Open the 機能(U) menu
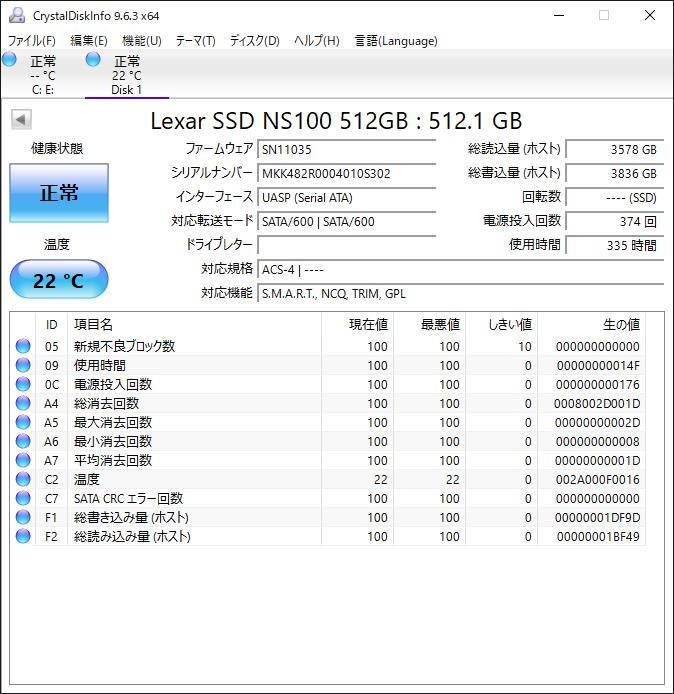Screen dimensions: 674x694 point(142,41)
